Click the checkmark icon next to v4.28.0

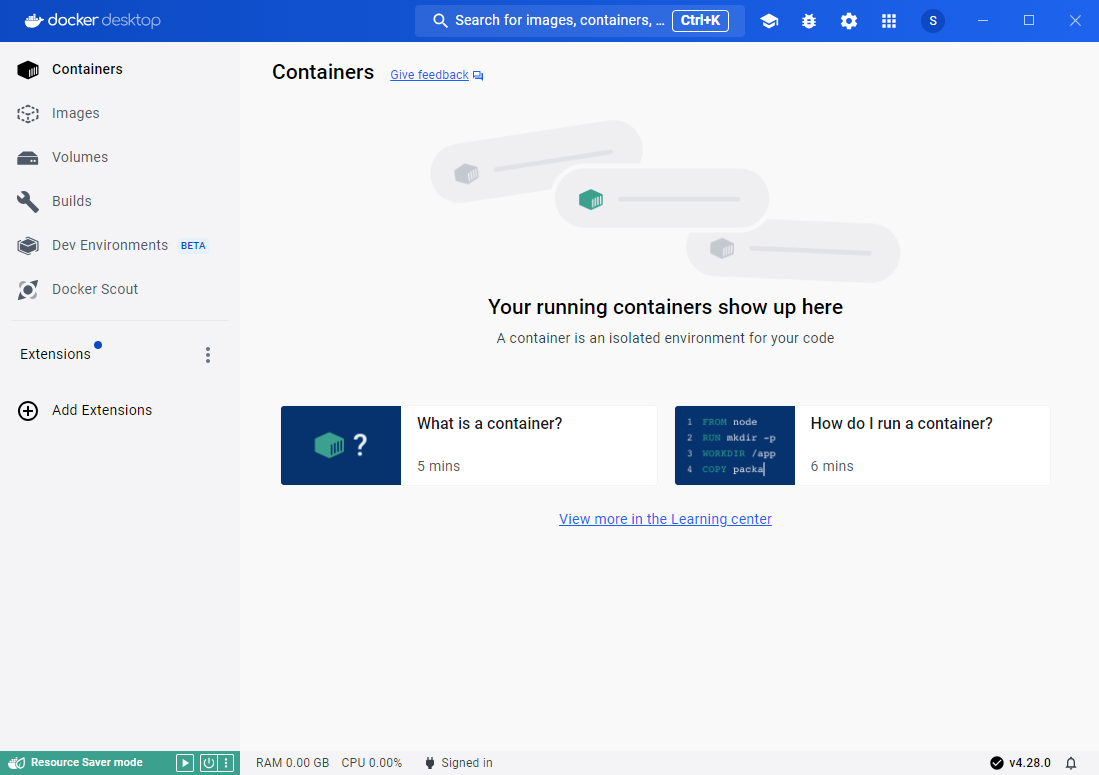[997, 763]
